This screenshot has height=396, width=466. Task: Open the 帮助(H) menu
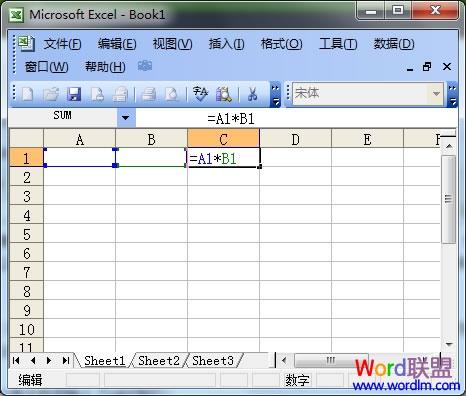pyautogui.click(x=105, y=67)
